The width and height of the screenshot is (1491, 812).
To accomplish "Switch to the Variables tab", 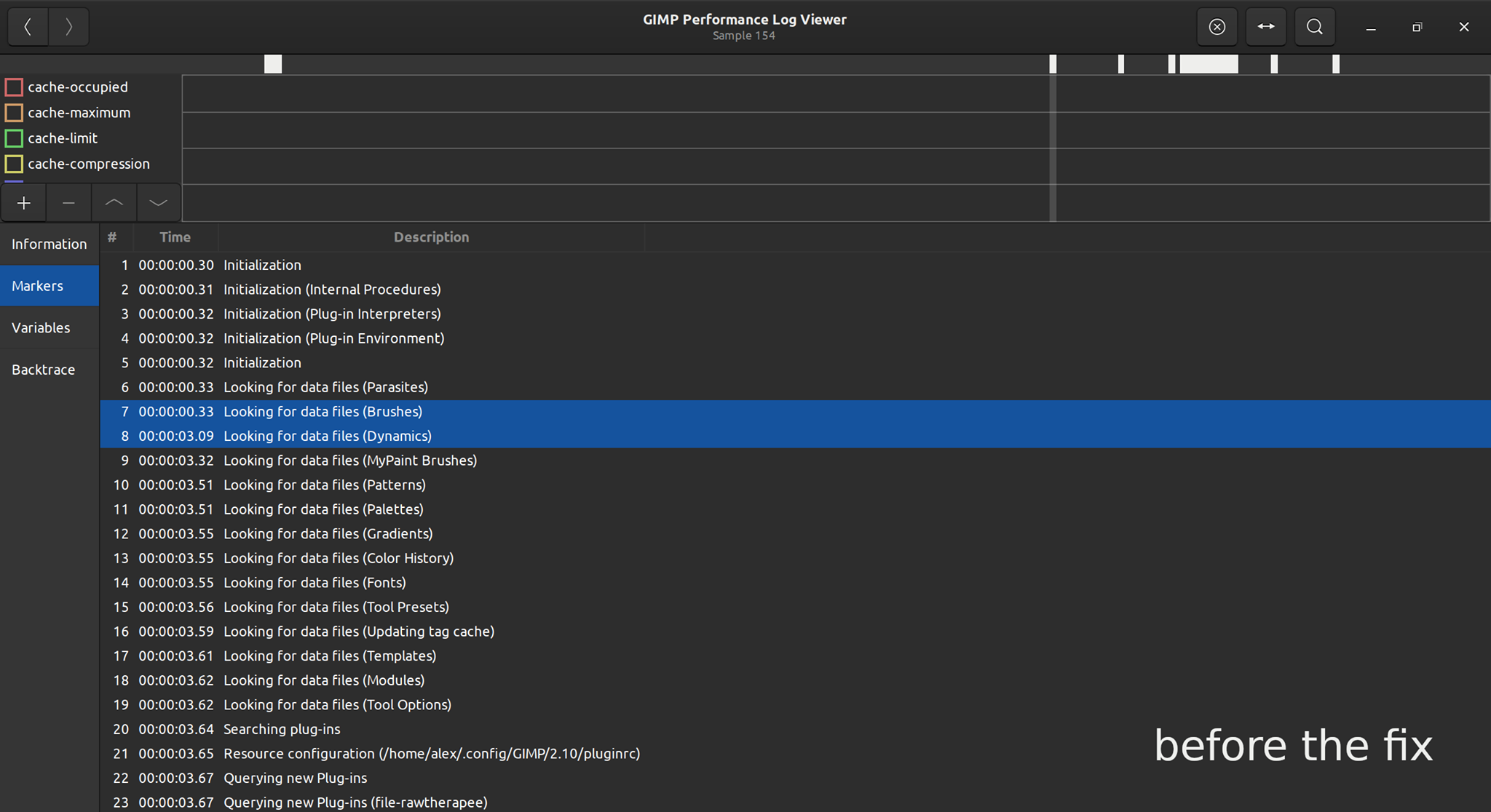I will click(50, 327).
